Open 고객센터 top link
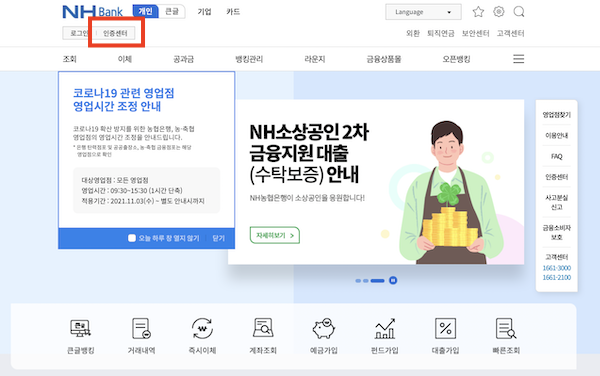 [x=510, y=33]
